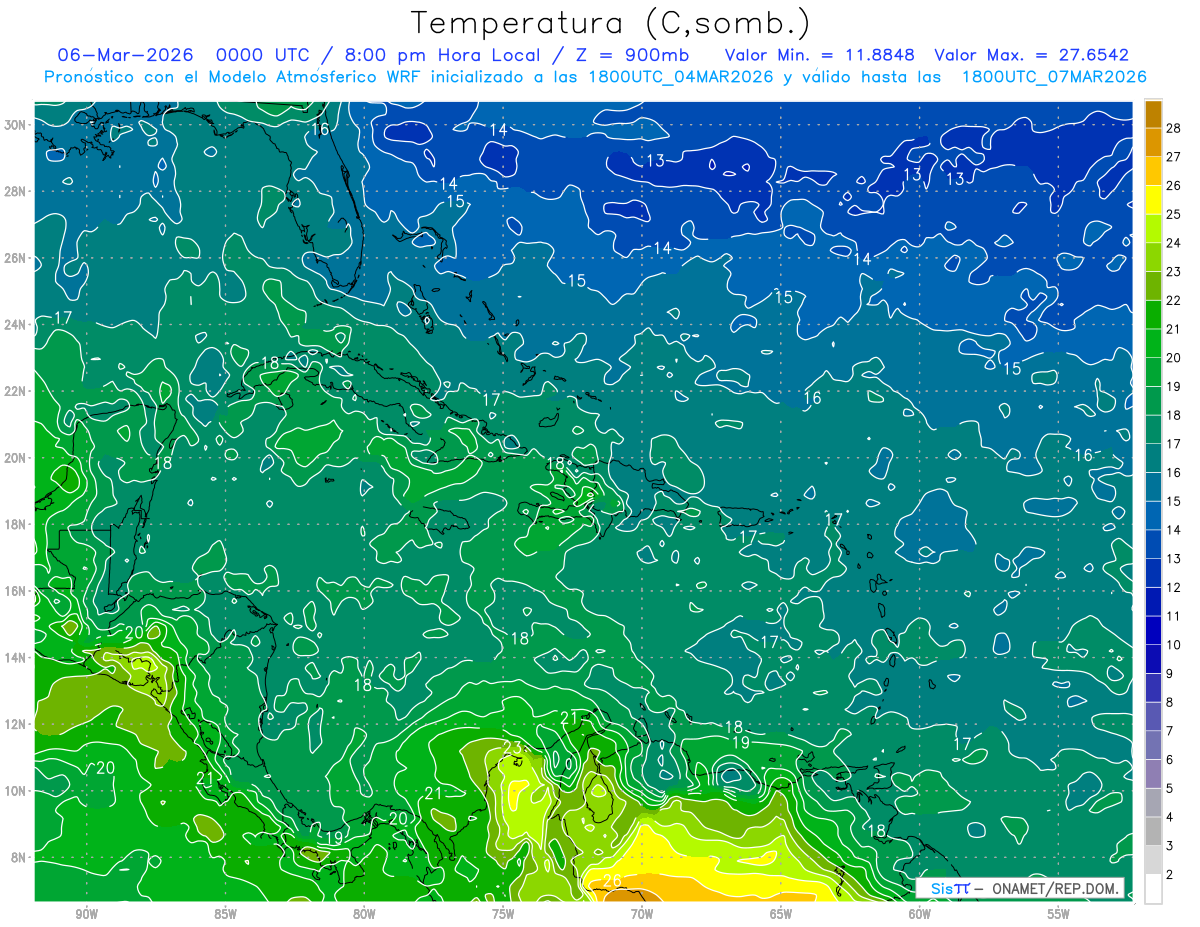Click the "28N" latitude axis label
The width and height of the screenshot is (1200, 927).
click(x=17, y=191)
